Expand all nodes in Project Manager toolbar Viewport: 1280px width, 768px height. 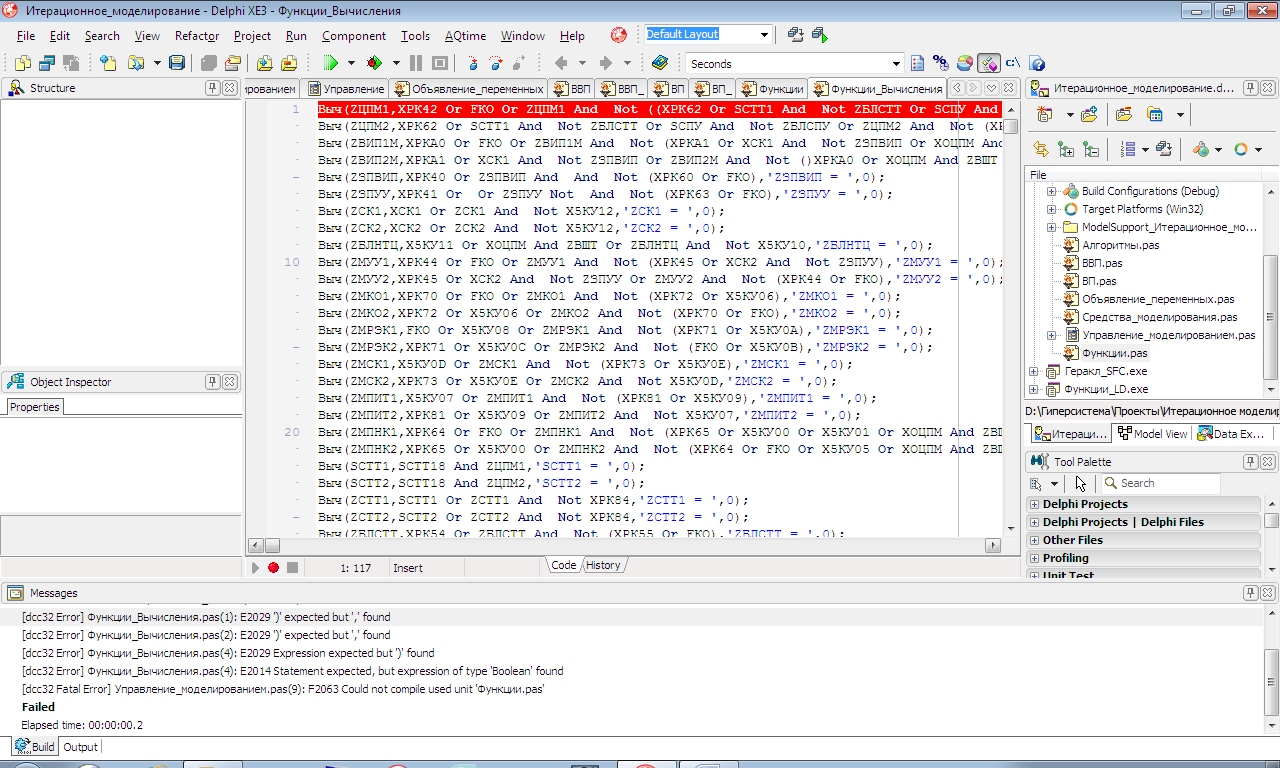1066,150
